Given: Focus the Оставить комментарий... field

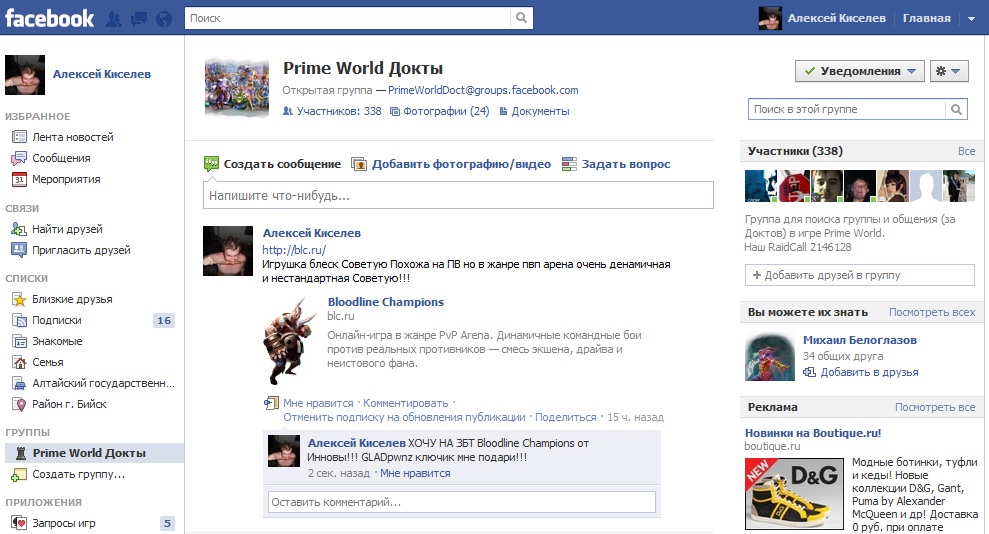Looking at the screenshot, I should pyautogui.click(x=462, y=502).
